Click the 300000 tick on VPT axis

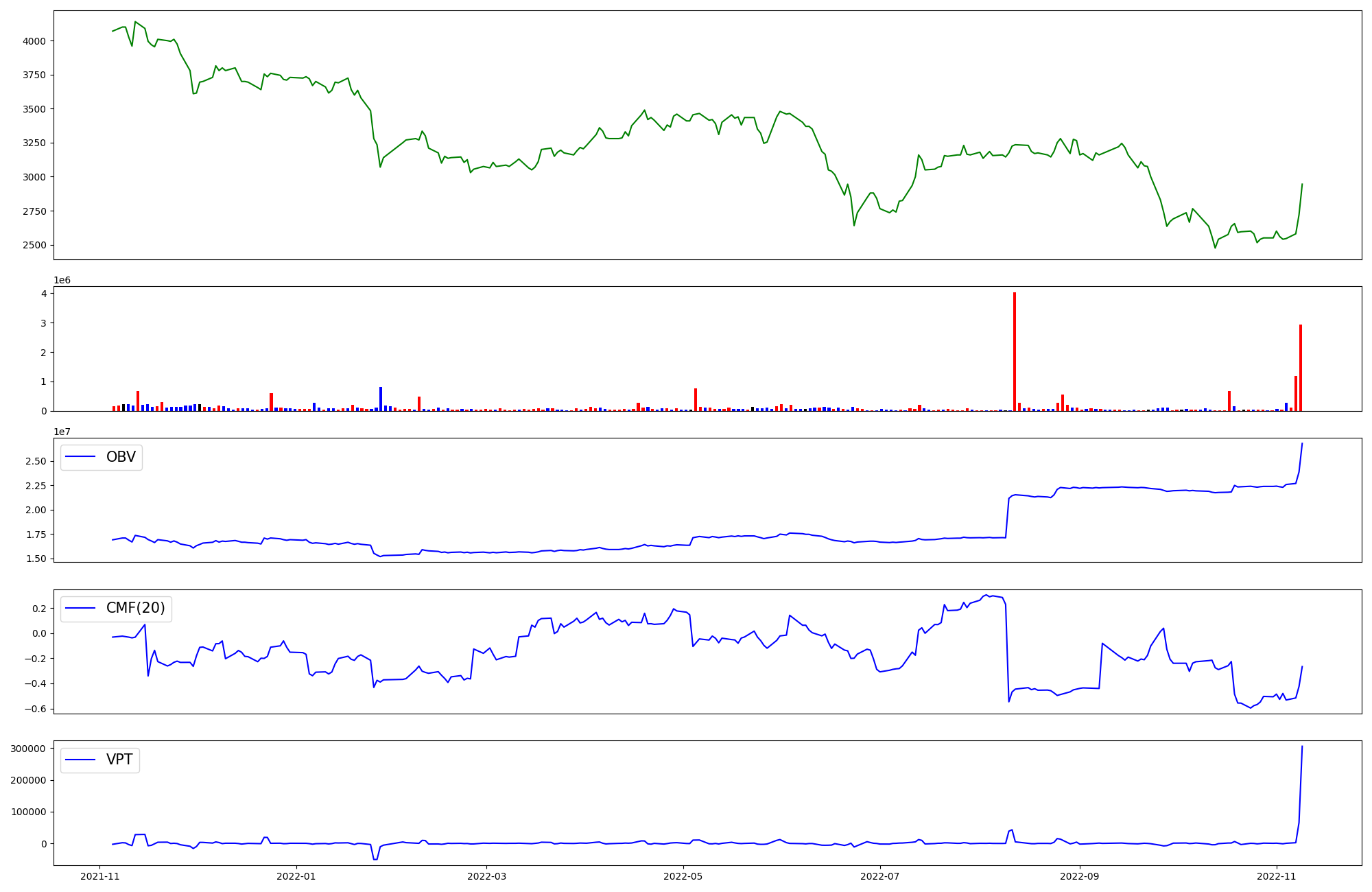click(x=29, y=749)
